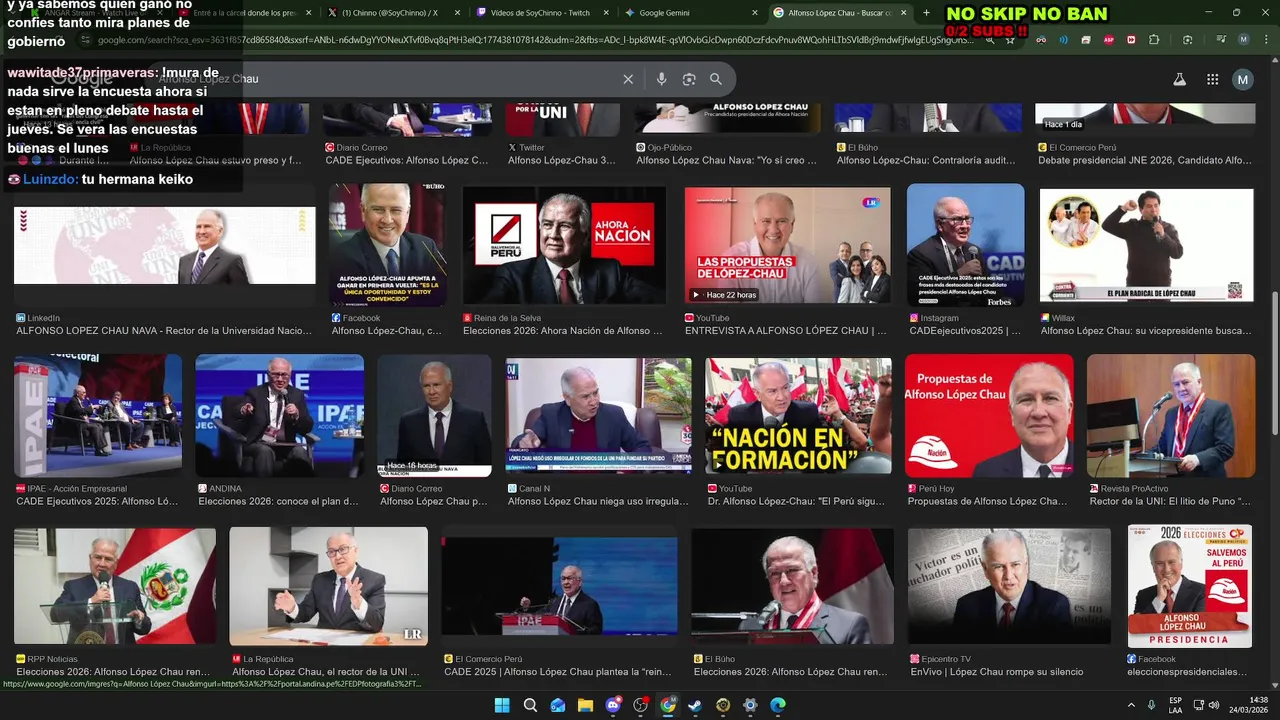Screen dimensions: 1280x720
Task: Open LinkedIn ALFONSO LOPEZ CHAU NAVA Rector image
Action: (165, 246)
